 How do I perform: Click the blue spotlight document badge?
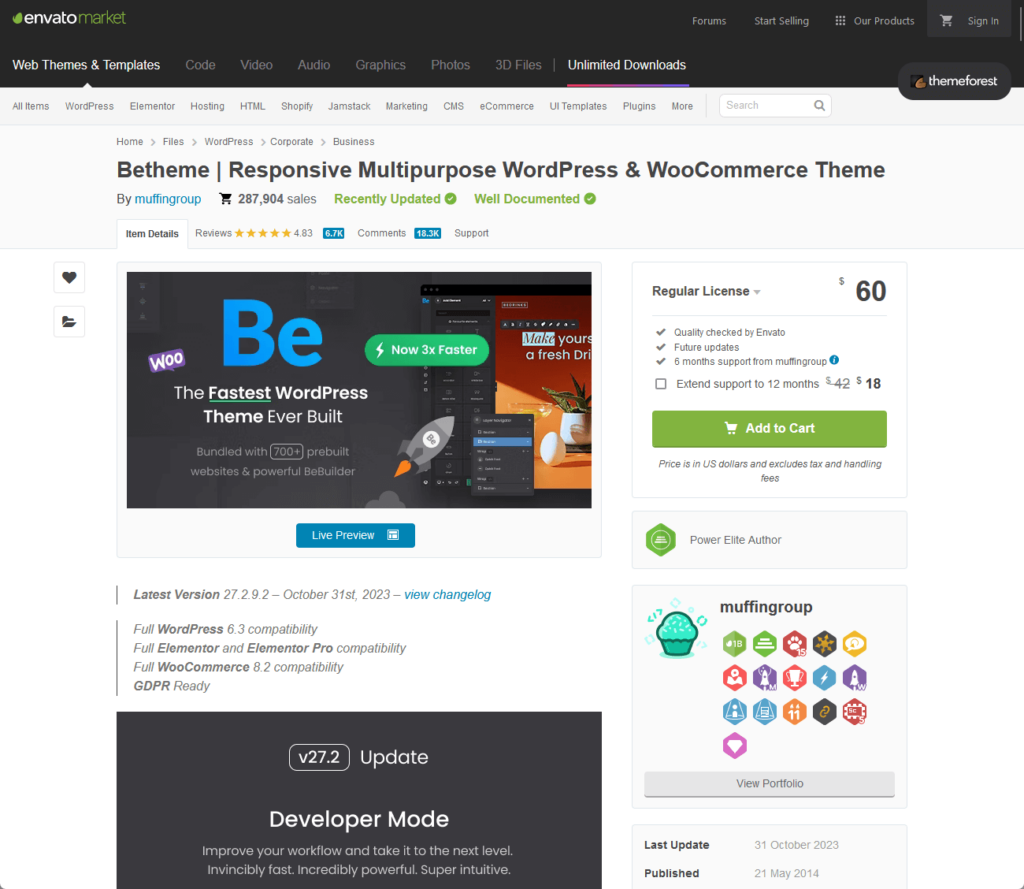pyautogui.click(x=765, y=712)
